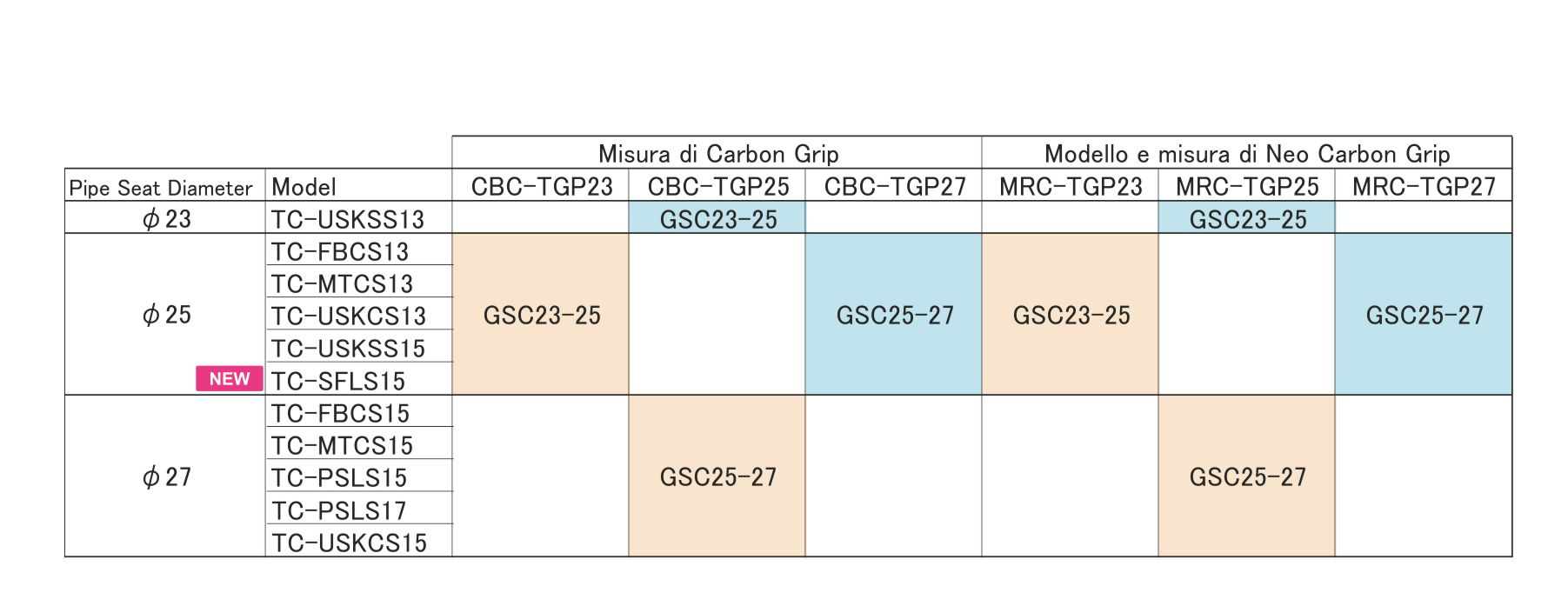
Task: Select the CBC-TGP23 column header
Action: coord(541,186)
